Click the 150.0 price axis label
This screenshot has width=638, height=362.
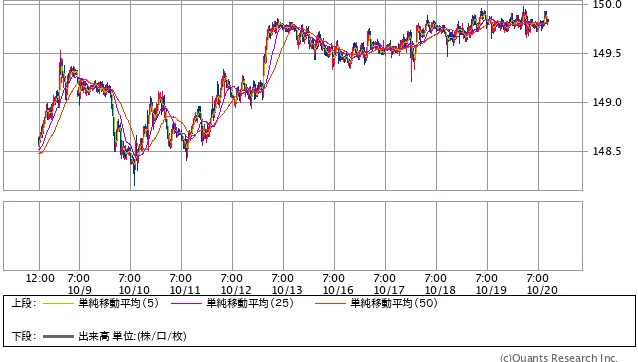click(x=607, y=4)
